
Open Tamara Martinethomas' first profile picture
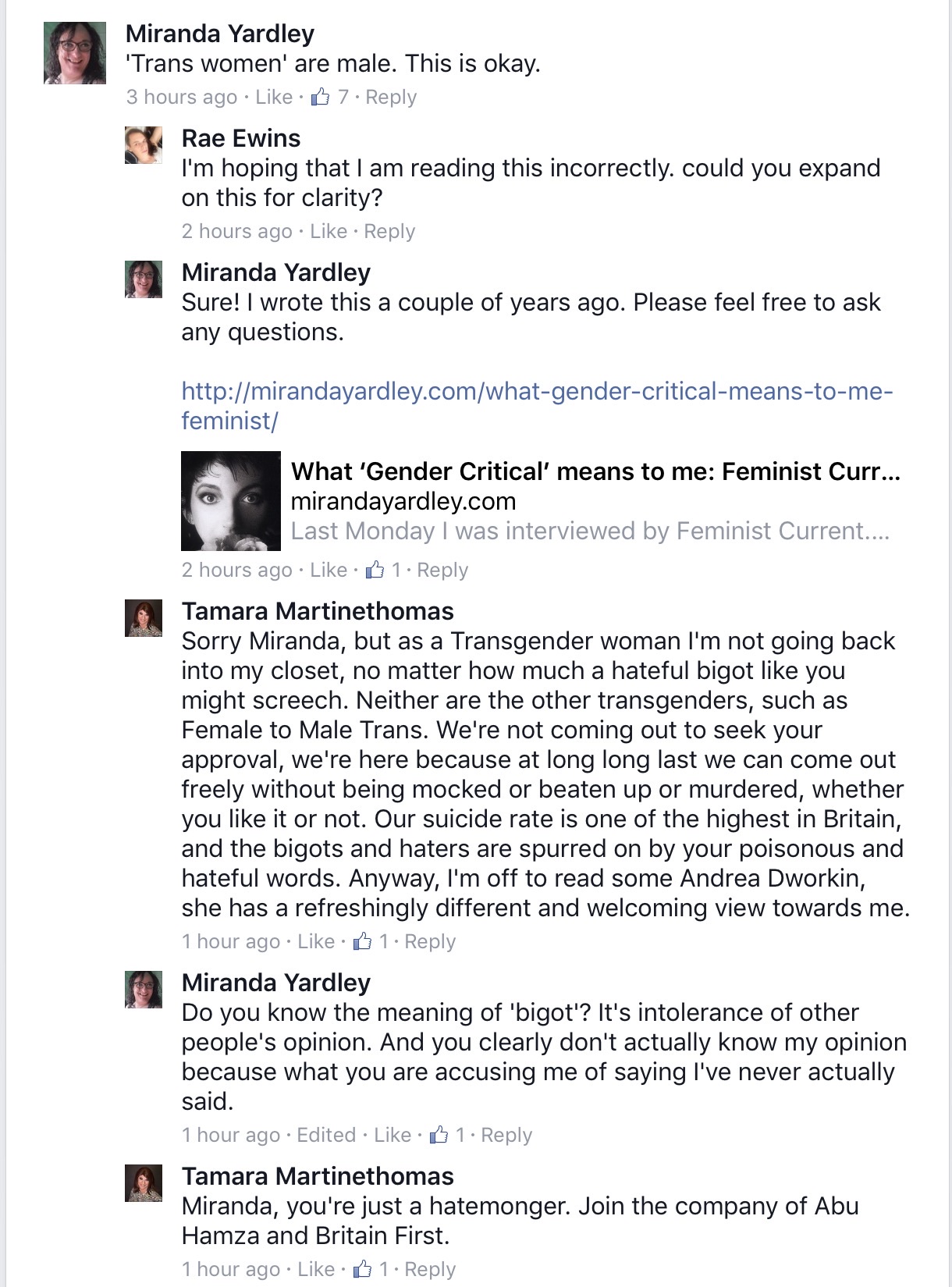[144, 618]
